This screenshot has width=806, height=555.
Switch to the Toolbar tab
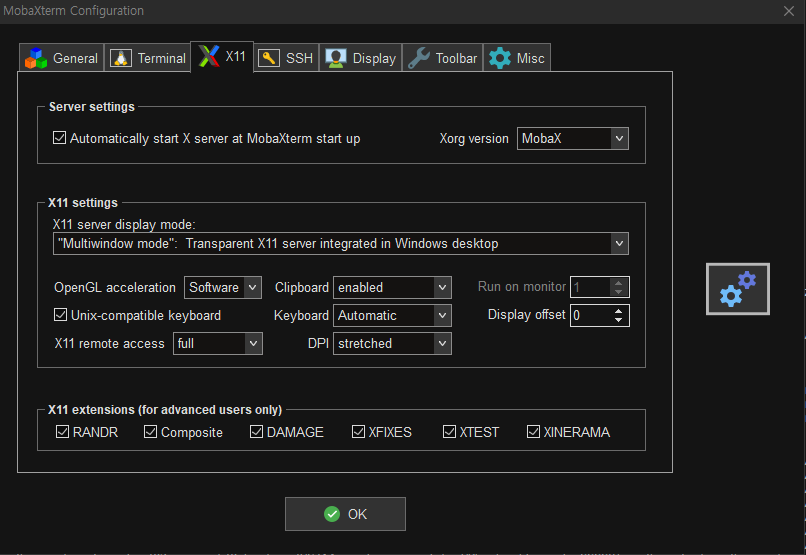coord(443,58)
